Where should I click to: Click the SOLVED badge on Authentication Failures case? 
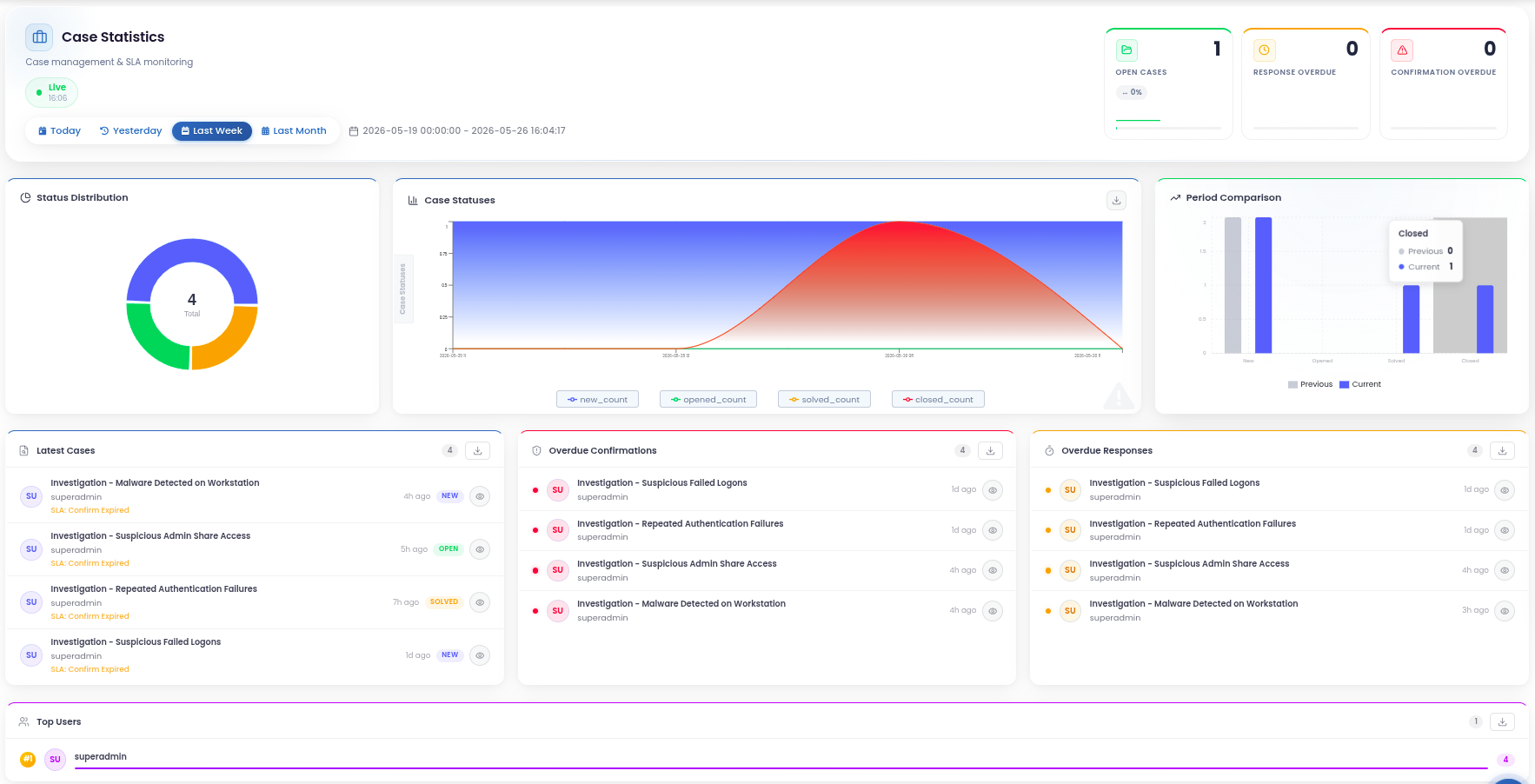[x=444, y=602]
